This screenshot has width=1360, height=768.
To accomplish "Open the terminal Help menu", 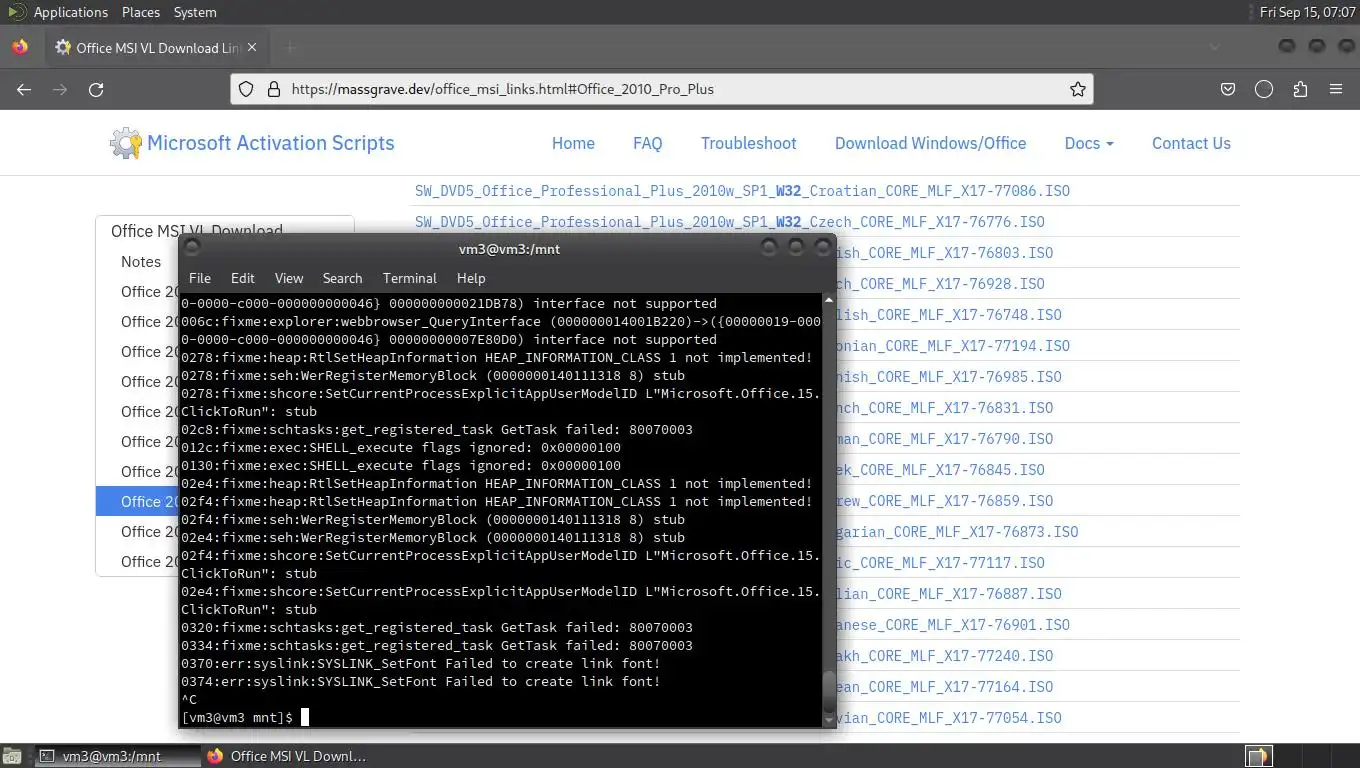I will point(471,278).
